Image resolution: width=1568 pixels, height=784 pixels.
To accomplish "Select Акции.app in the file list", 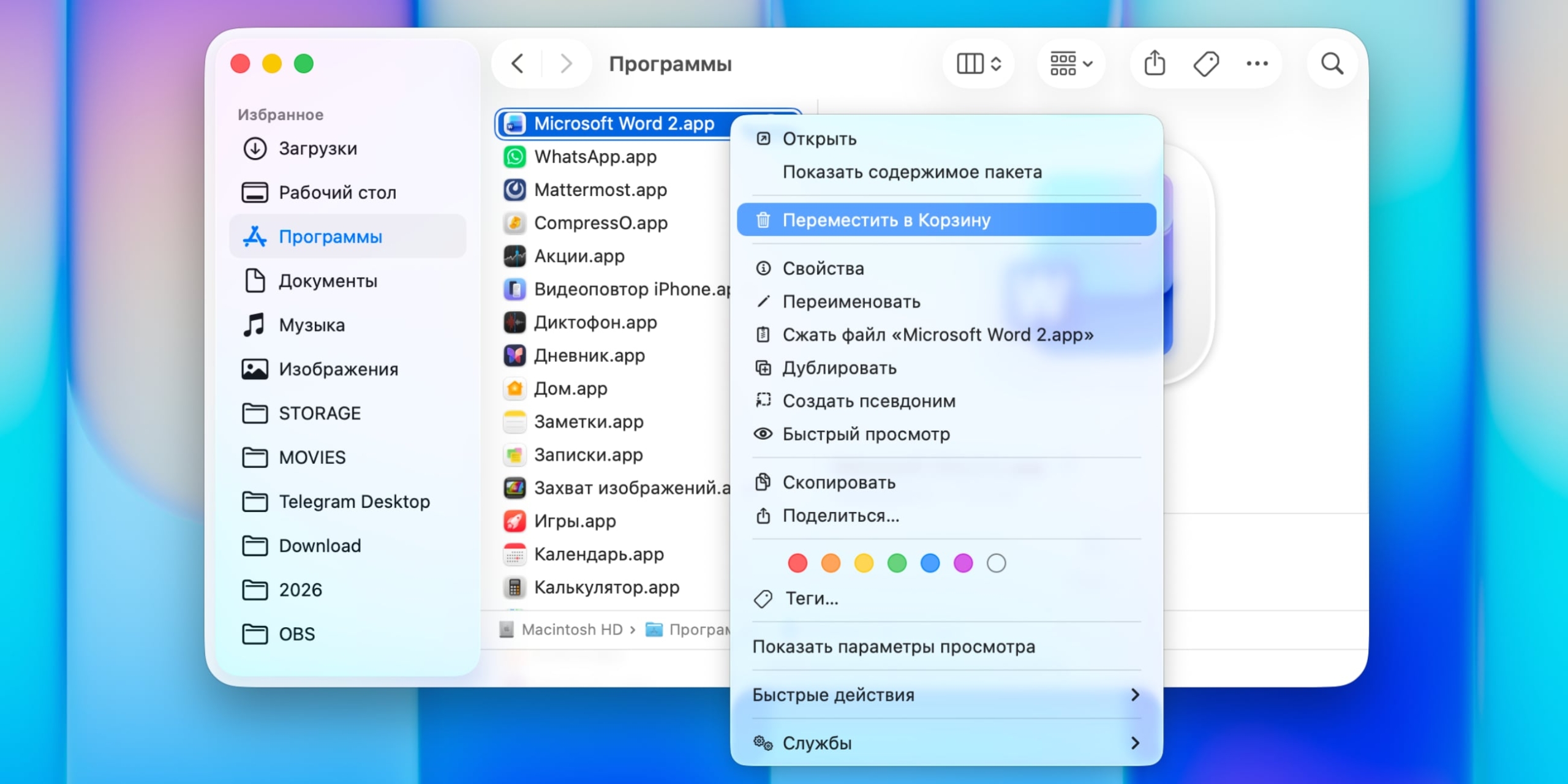I will click(579, 256).
